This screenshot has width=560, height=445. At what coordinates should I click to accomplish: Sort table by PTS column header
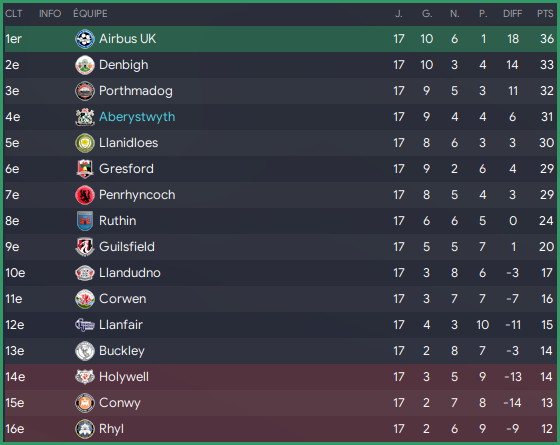545,14
